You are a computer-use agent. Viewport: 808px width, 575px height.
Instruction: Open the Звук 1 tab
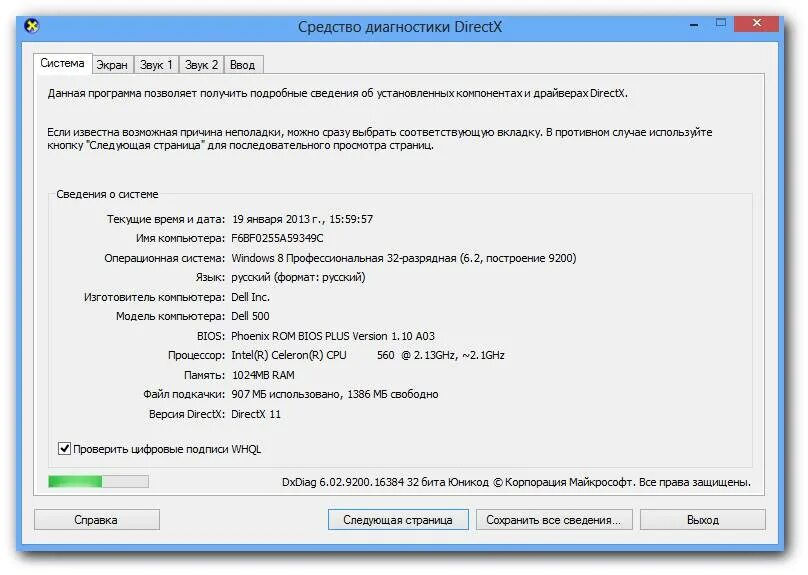156,65
